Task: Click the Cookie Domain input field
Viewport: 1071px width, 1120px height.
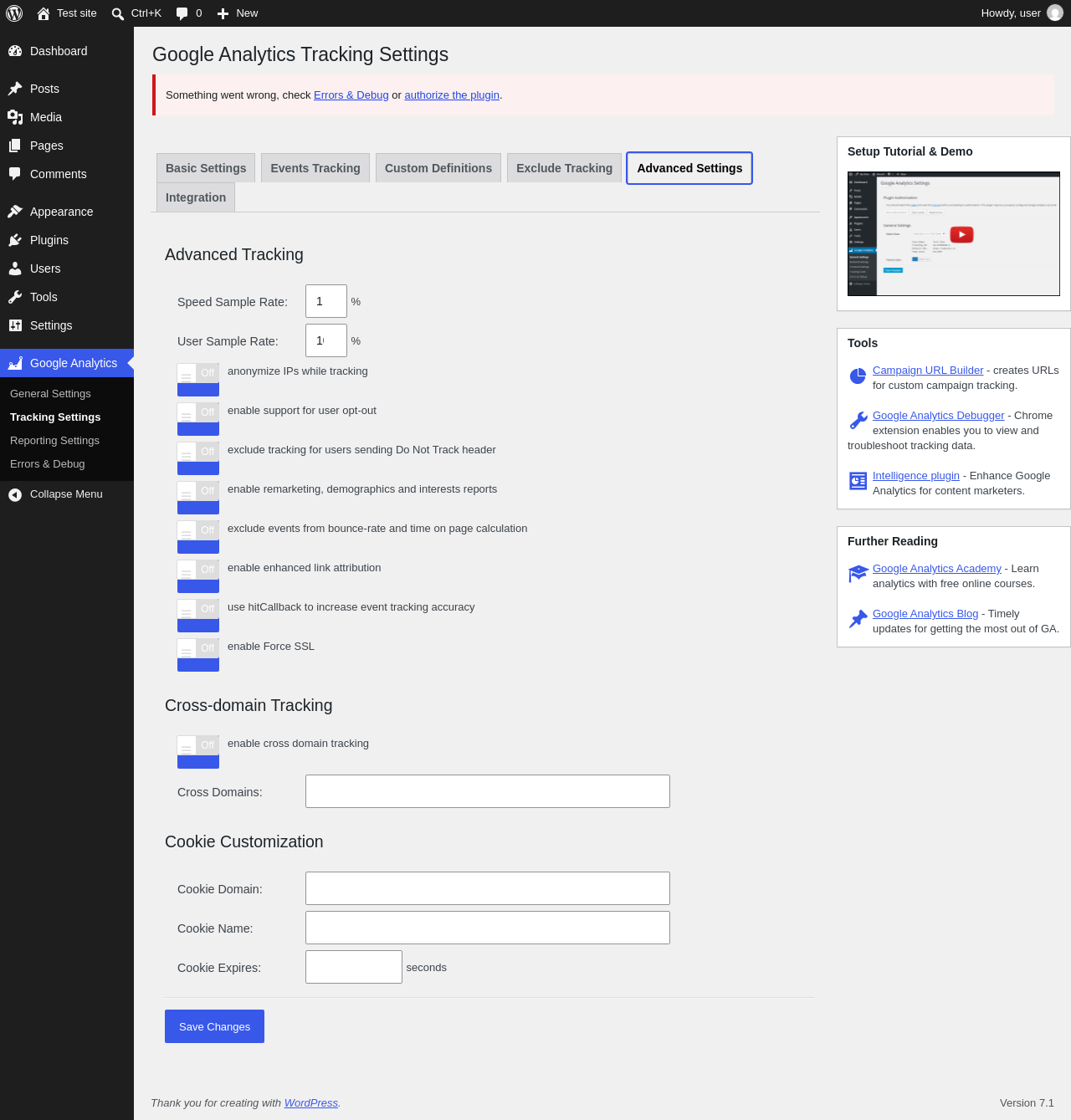Action: (488, 888)
